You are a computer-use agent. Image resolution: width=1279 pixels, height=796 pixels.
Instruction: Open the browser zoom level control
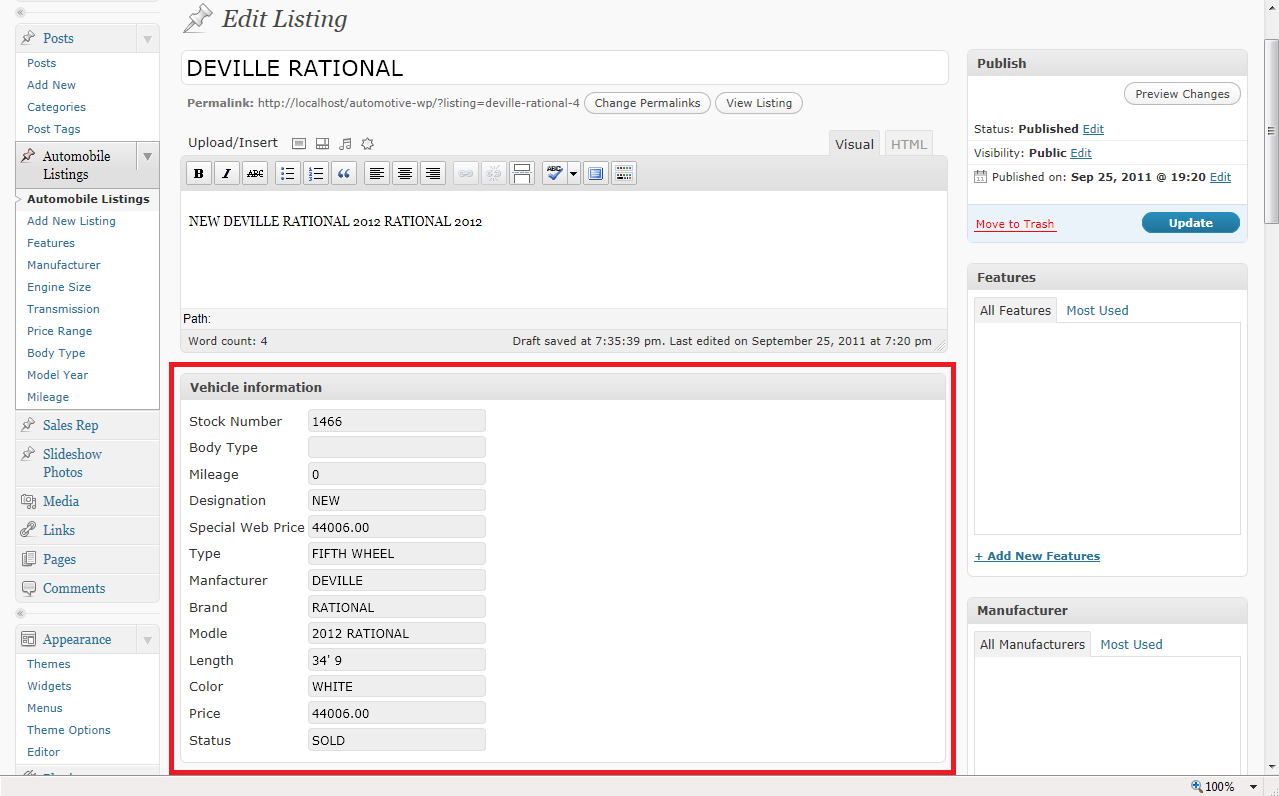[x=1212, y=786]
